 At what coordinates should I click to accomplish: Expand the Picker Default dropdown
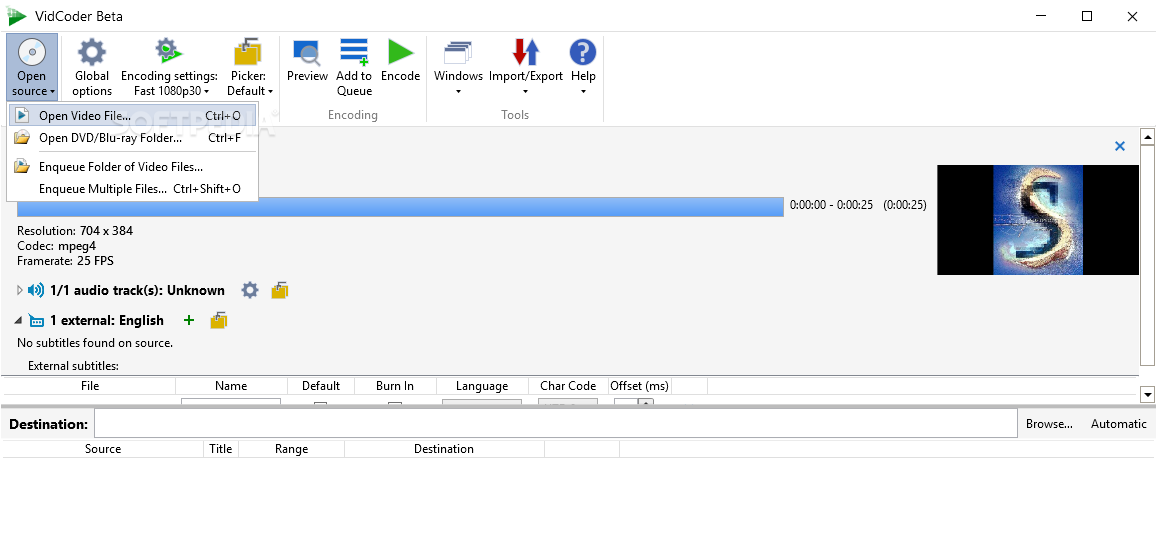click(x=249, y=69)
